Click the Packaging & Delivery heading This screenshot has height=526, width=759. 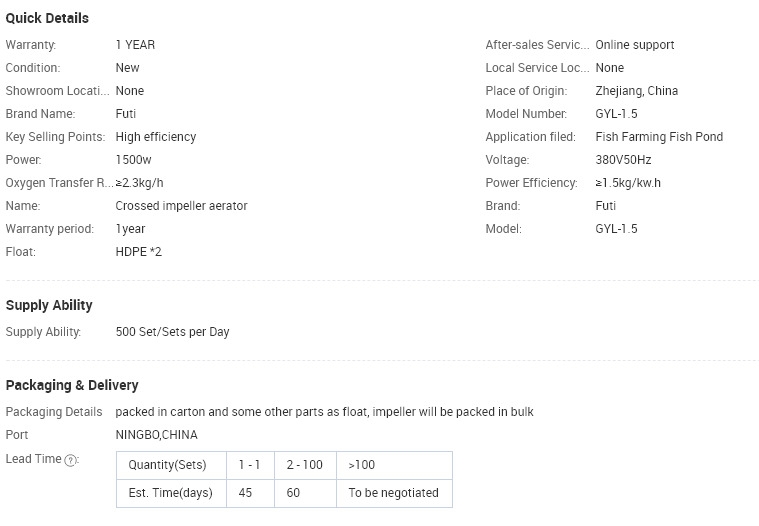pyautogui.click(x=72, y=385)
